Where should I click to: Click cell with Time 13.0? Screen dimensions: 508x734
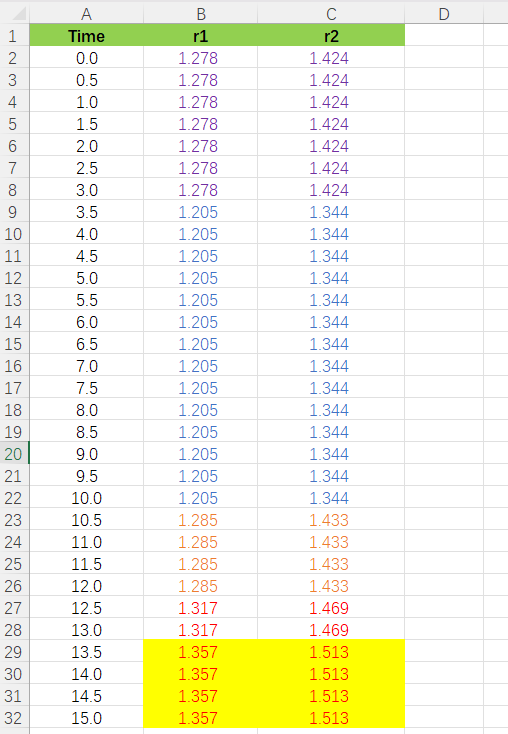point(87,630)
